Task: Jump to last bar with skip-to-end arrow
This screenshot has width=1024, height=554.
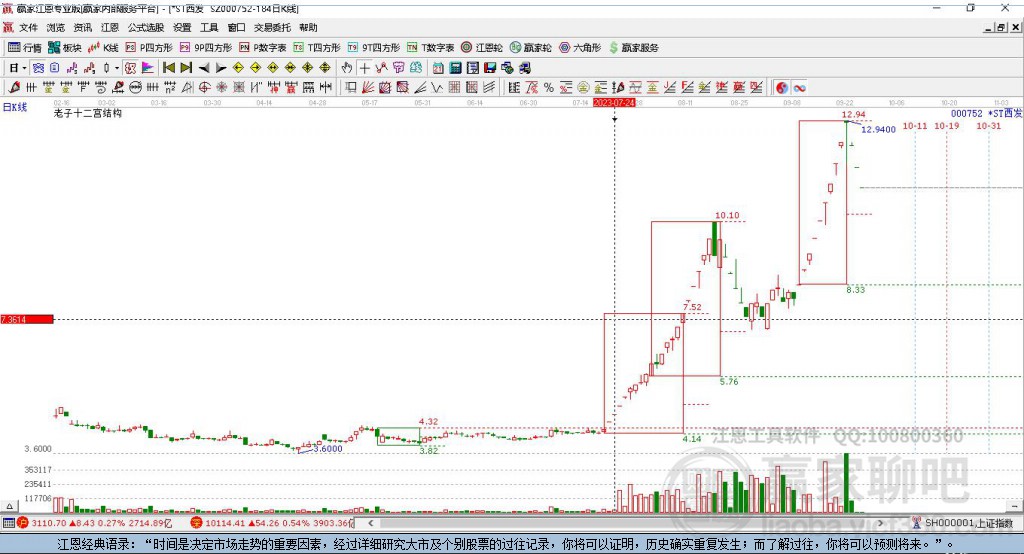Action: tap(186, 68)
